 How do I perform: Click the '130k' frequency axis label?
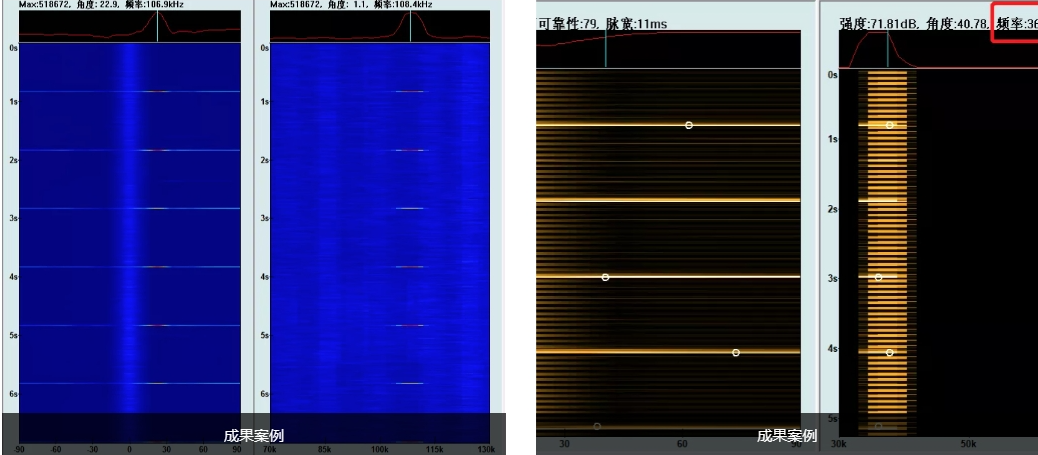486,450
